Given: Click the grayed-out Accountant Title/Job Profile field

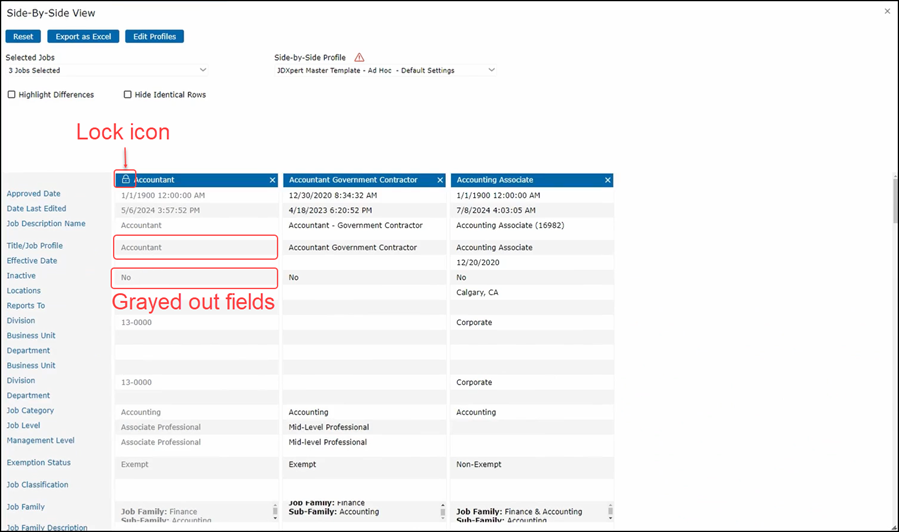Looking at the screenshot, I should pyautogui.click(x=195, y=247).
